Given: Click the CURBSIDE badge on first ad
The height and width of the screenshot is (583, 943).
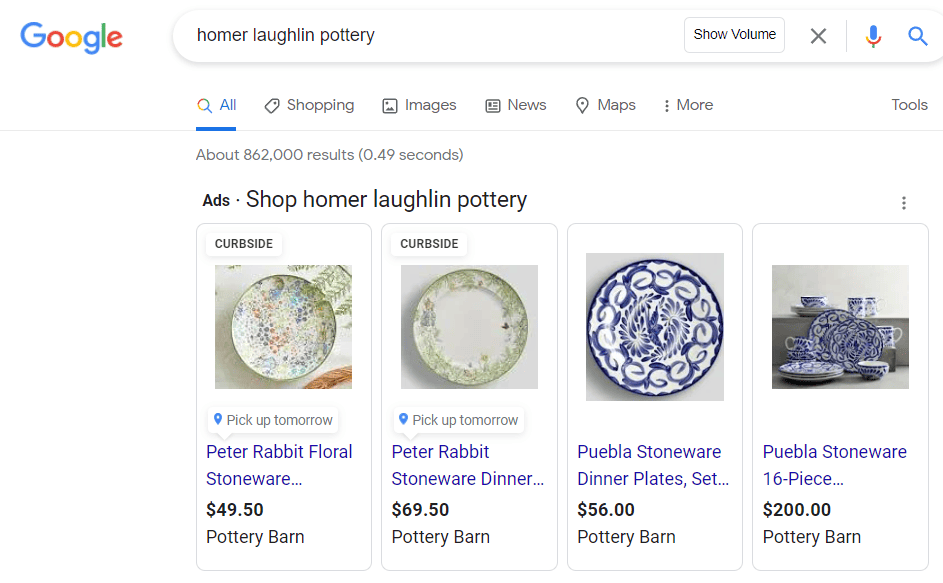Looking at the screenshot, I should [x=246, y=243].
